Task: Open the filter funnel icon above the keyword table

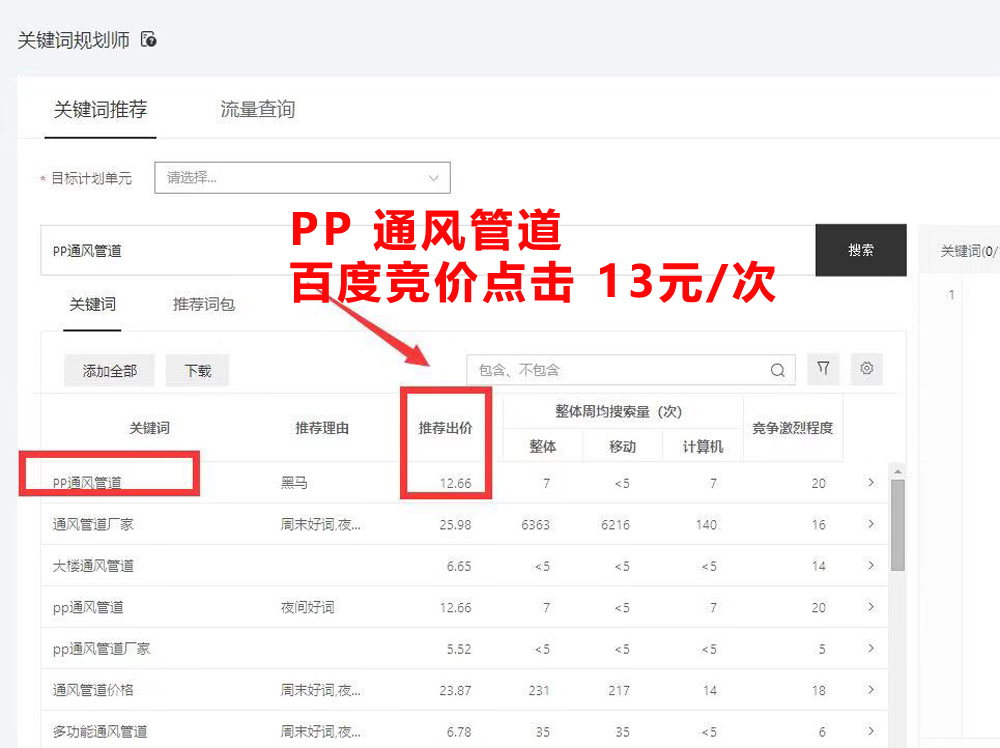Action: coord(822,369)
